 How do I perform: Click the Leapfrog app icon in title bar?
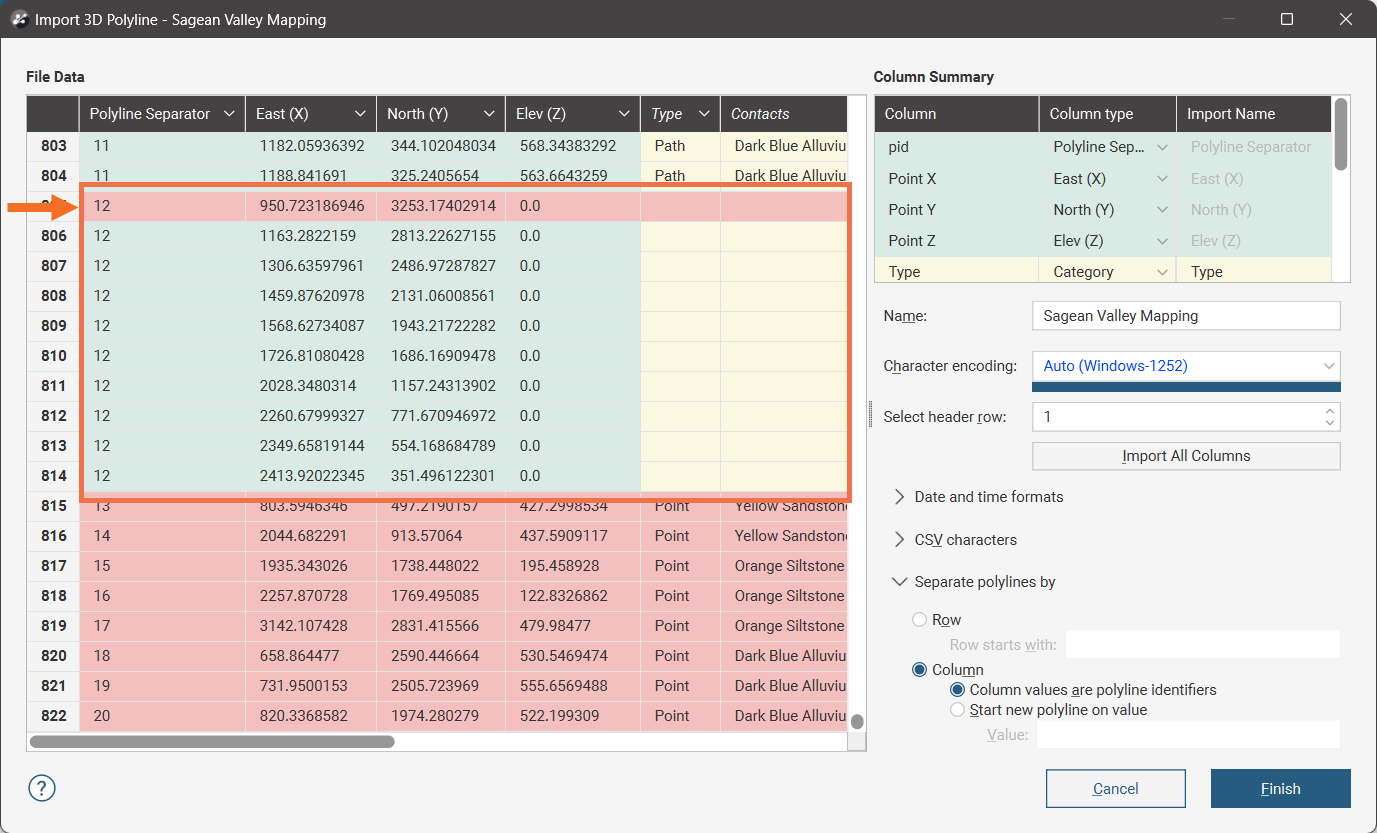(x=18, y=19)
